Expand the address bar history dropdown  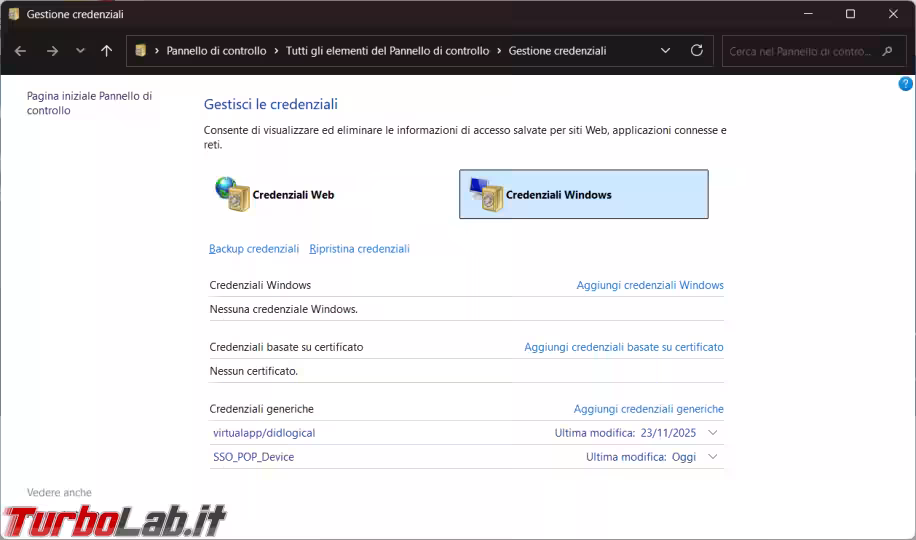665,51
